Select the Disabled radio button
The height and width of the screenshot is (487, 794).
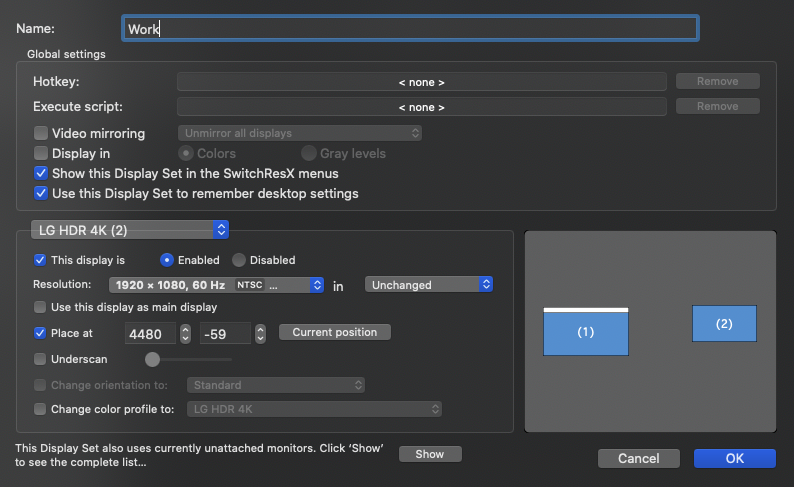point(239,260)
